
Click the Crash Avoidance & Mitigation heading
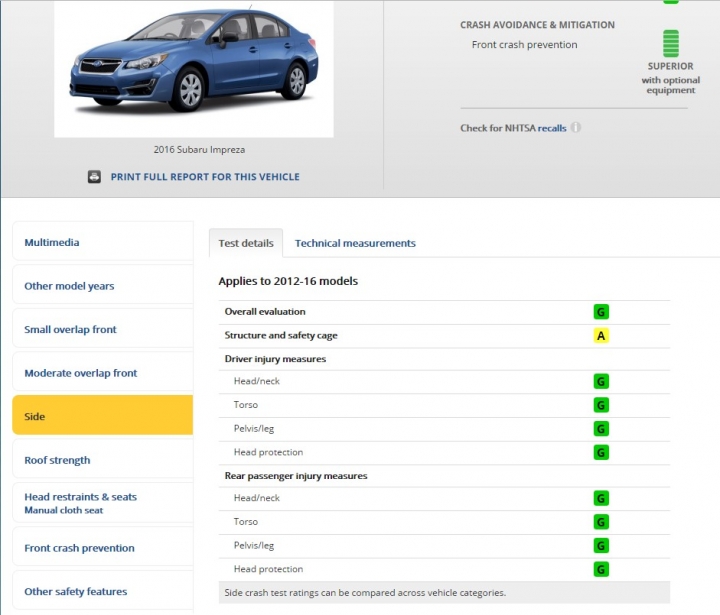[x=537, y=25]
